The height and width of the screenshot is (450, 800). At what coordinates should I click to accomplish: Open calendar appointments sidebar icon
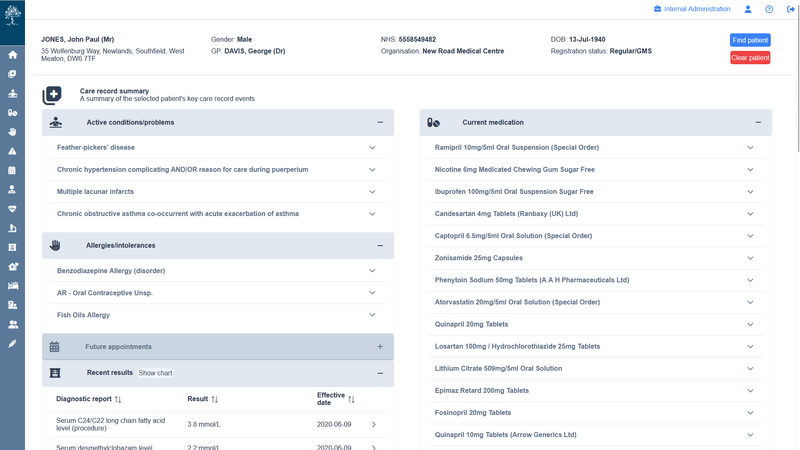pos(12,170)
